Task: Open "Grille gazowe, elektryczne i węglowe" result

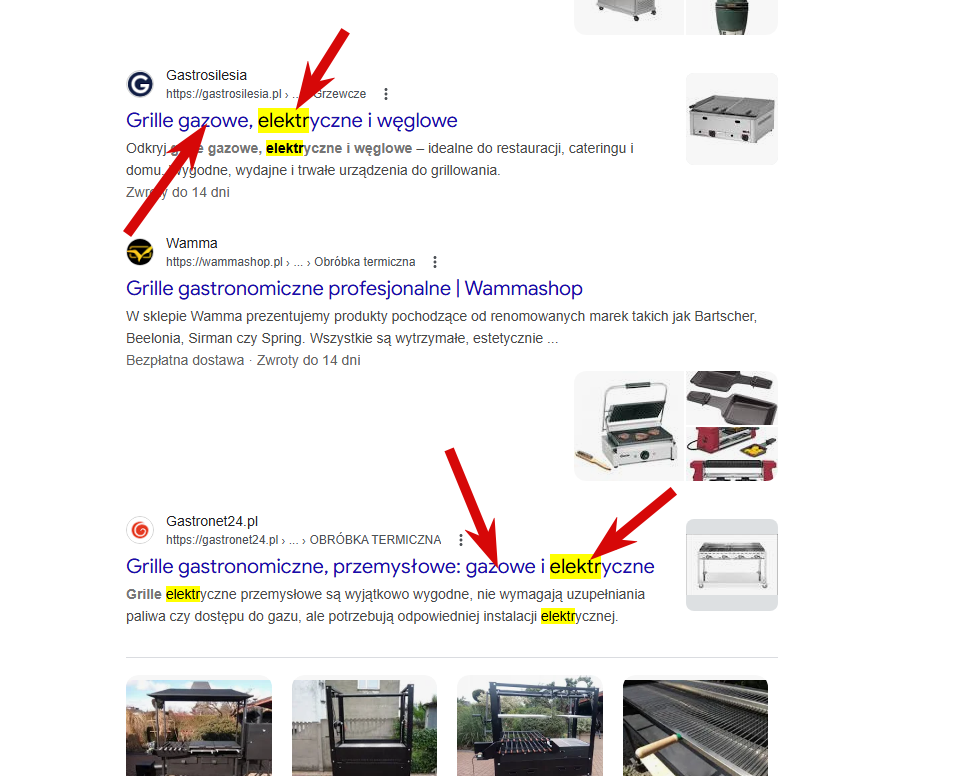Action: (x=291, y=121)
